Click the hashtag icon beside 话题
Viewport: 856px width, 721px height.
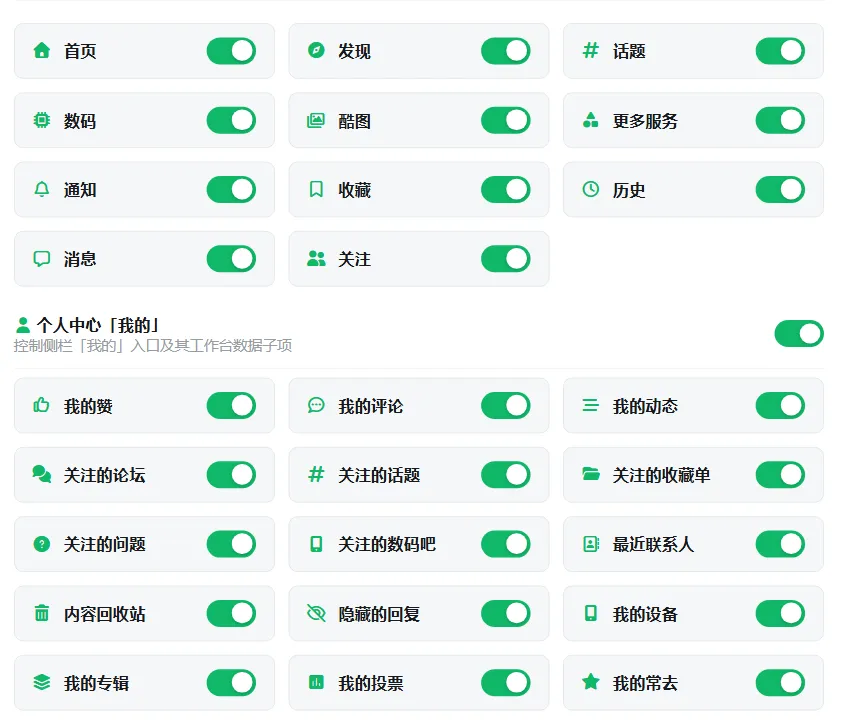591,50
